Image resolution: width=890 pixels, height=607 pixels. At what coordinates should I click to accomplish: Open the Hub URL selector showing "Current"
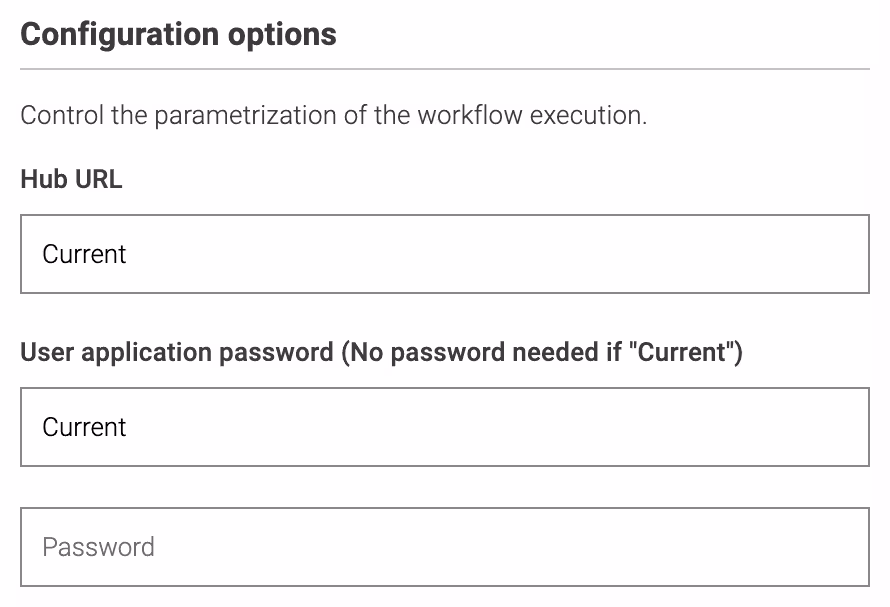point(445,253)
